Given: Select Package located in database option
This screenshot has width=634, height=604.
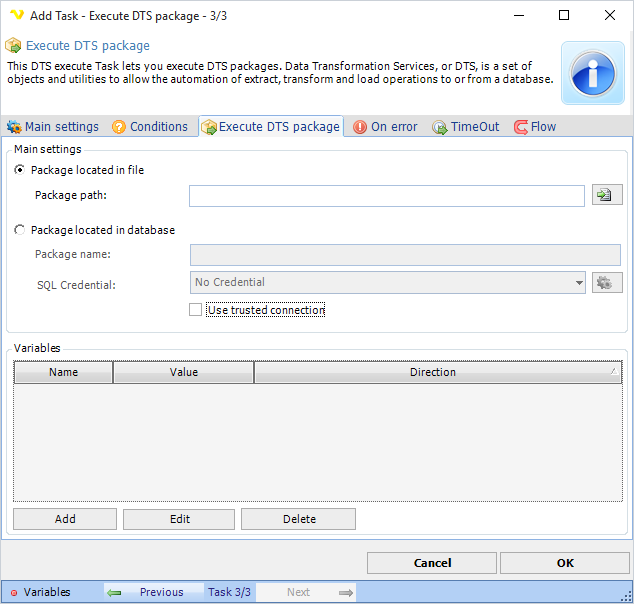Looking at the screenshot, I should pos(95,230).
